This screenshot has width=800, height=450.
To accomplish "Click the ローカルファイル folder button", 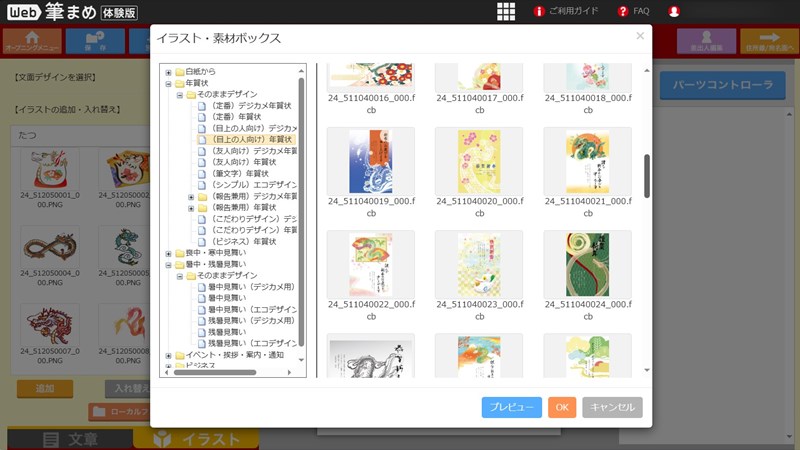I will click(x=119, y=412).
